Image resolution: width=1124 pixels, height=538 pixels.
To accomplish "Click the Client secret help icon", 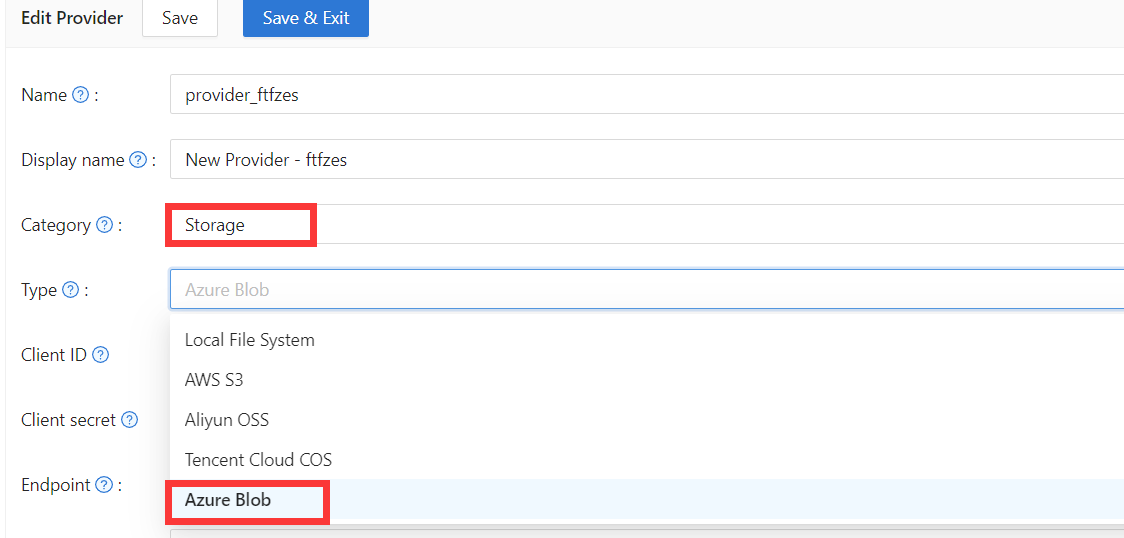I will coord(129,420).
